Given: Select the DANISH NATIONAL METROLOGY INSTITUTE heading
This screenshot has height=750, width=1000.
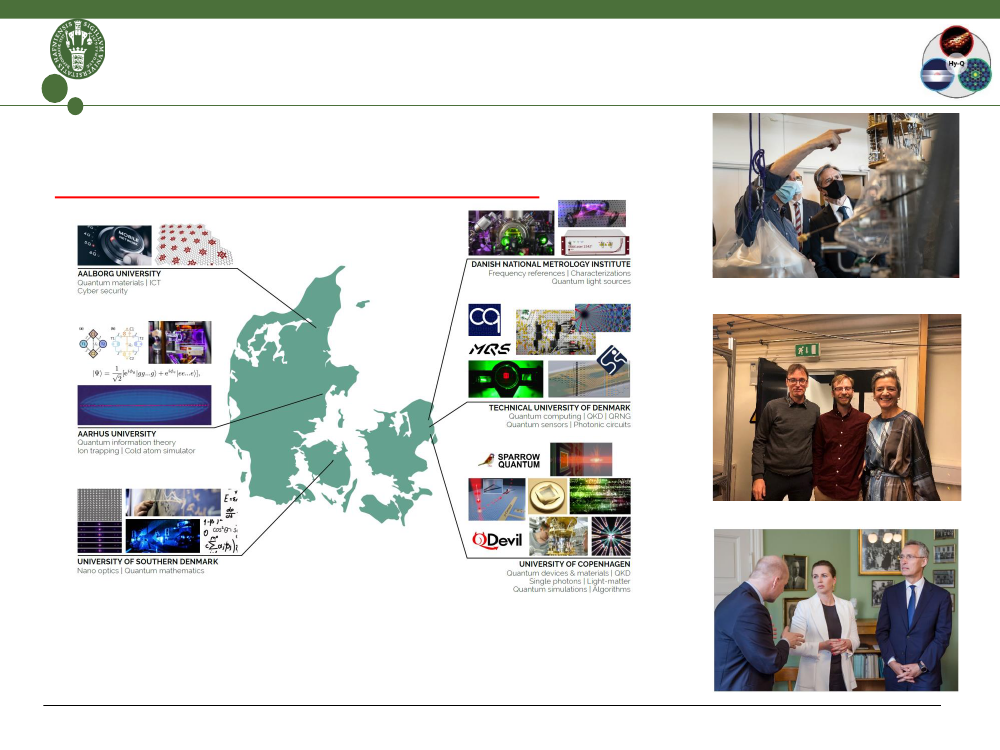Looking at the screenshot, I should tap(551, 264).
